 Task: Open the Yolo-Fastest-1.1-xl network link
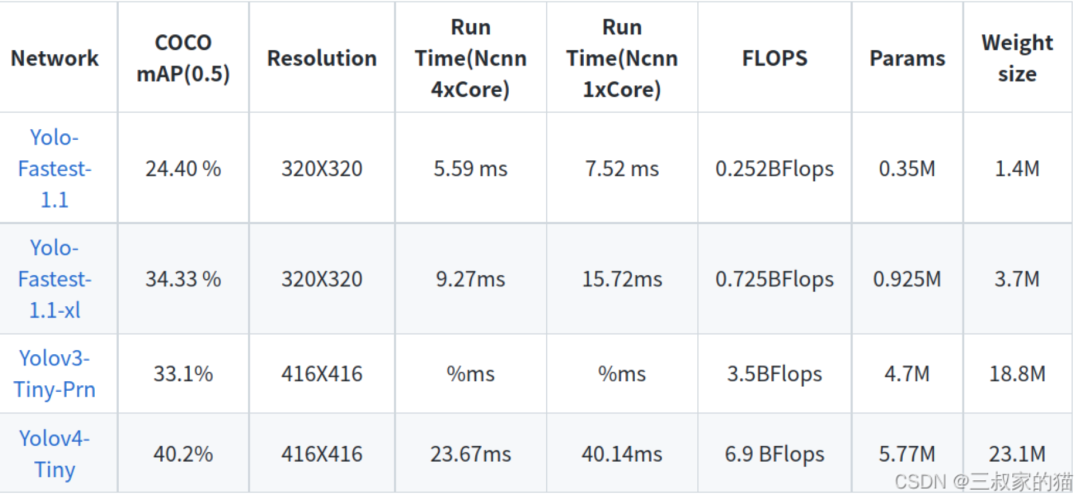point(54,279)
